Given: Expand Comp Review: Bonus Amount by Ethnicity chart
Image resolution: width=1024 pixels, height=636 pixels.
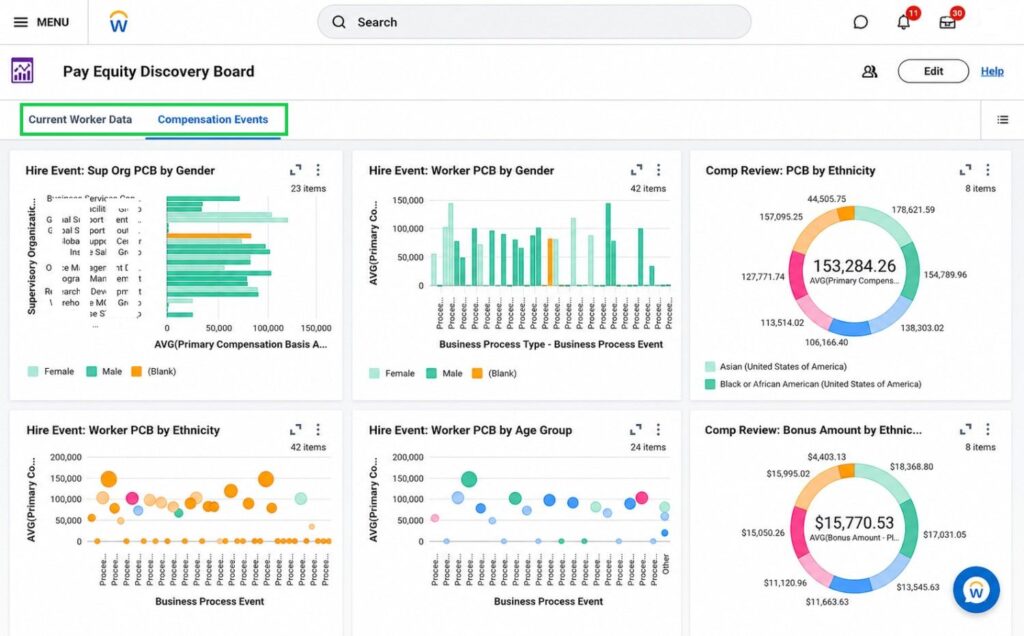Looking at the screenshot, I should 965,429.
